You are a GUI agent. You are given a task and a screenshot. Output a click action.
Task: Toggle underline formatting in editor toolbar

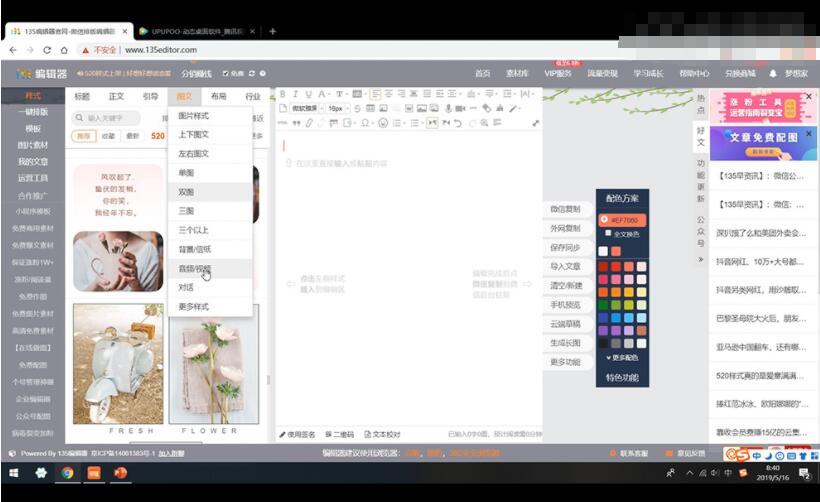tap(309, 94)
